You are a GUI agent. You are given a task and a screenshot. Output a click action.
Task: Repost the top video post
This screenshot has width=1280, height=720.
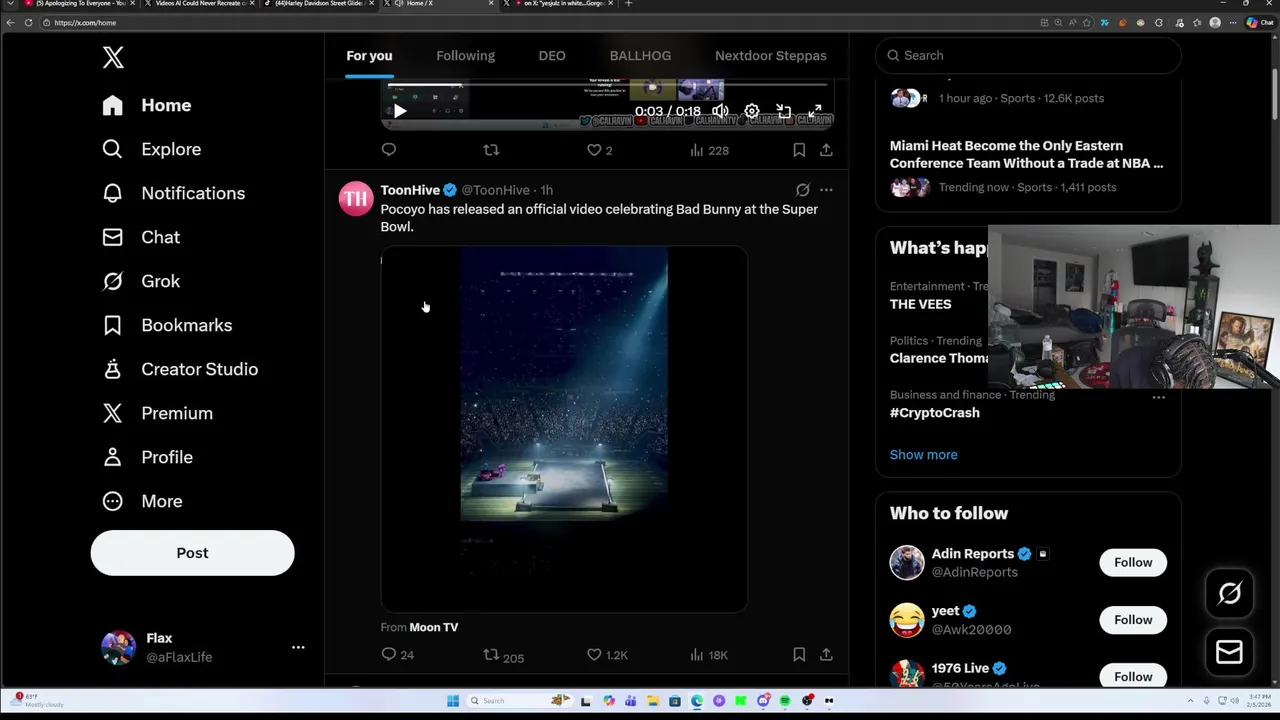[491, 150]
